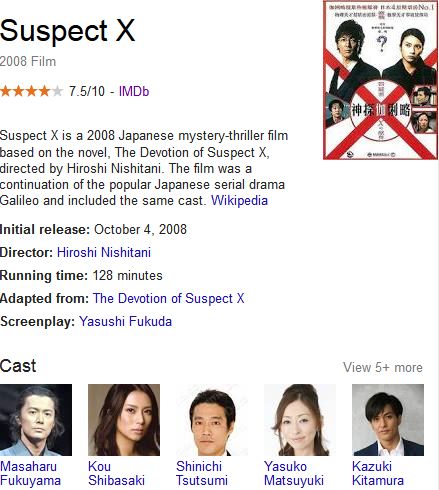
Task: Click the orange star rating icons
Action: (31, 91)
